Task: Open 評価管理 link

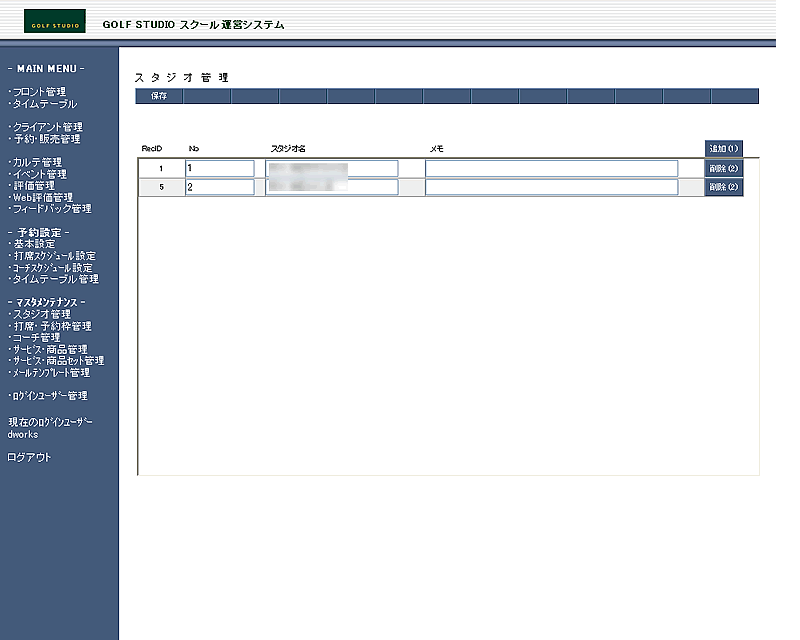Action: click(x=34, y=186)
